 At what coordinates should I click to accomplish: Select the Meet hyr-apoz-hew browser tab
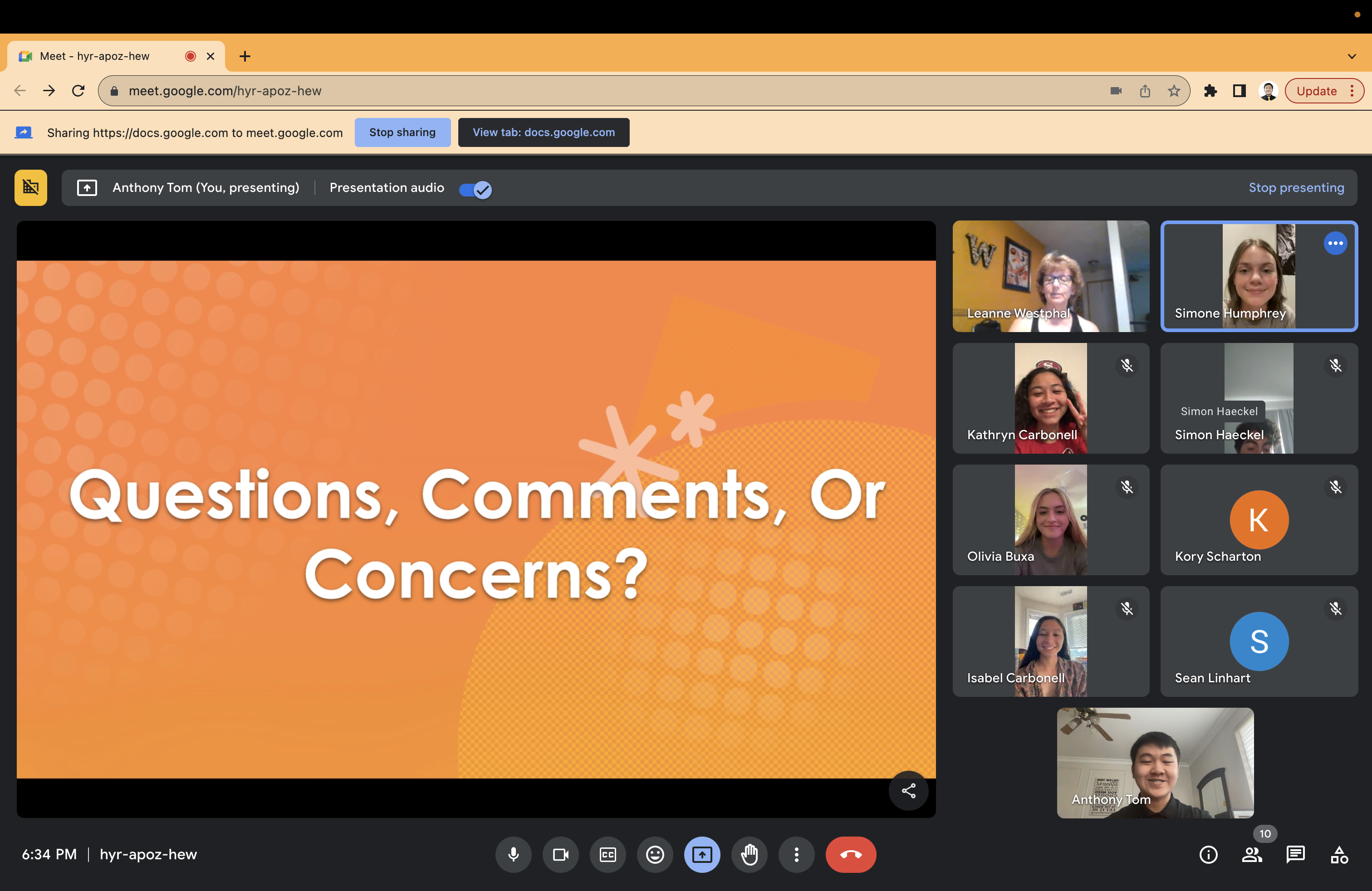95,56
